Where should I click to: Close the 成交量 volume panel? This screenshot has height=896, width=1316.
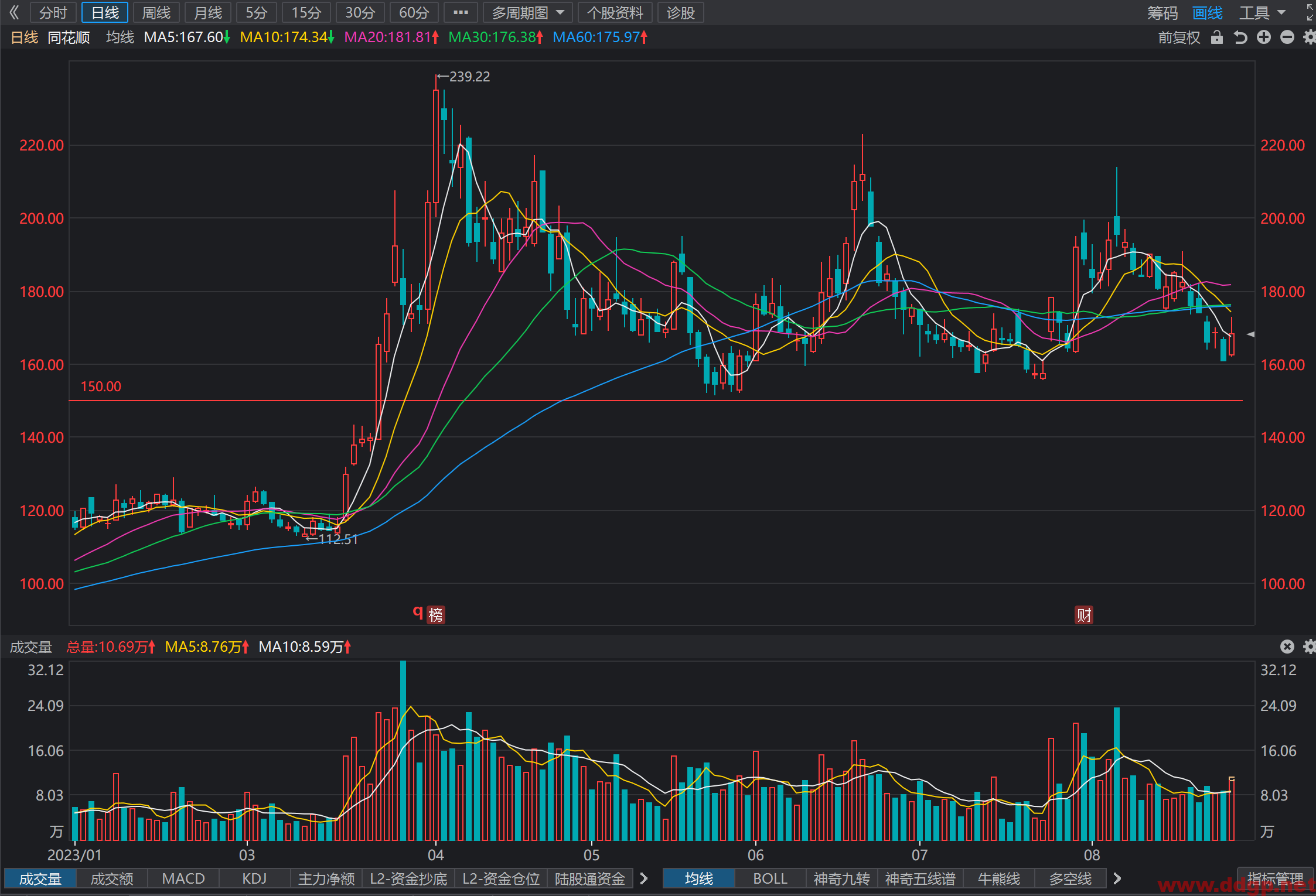tap(1287, 647)
